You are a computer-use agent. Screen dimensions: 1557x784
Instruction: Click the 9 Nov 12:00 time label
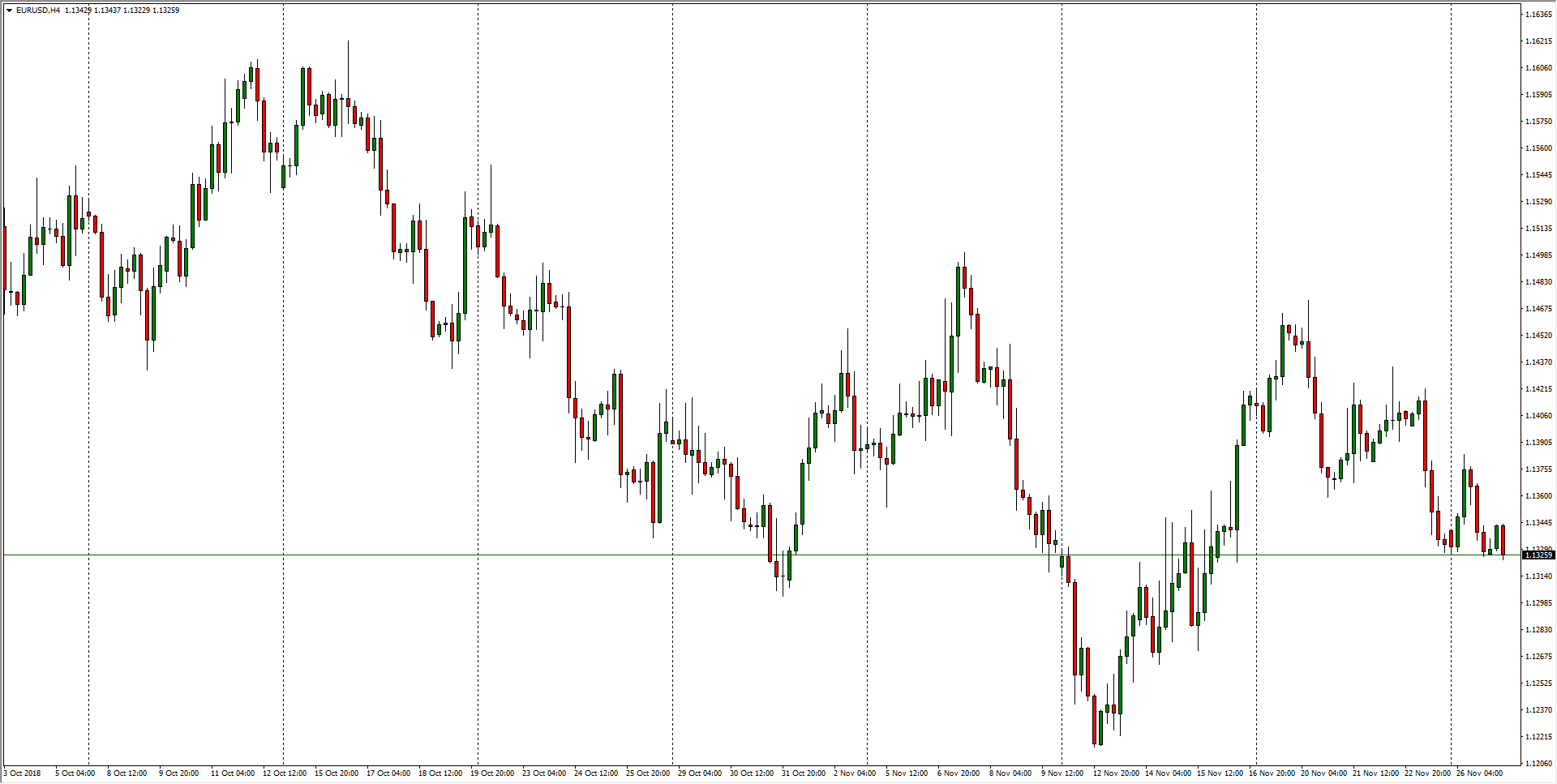point(1062,773)
